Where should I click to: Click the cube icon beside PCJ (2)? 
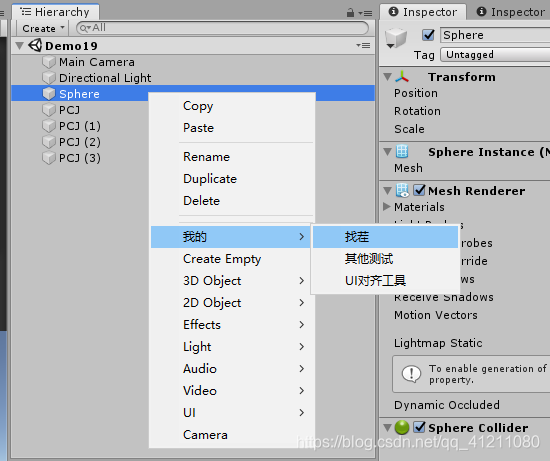[49, 142]
